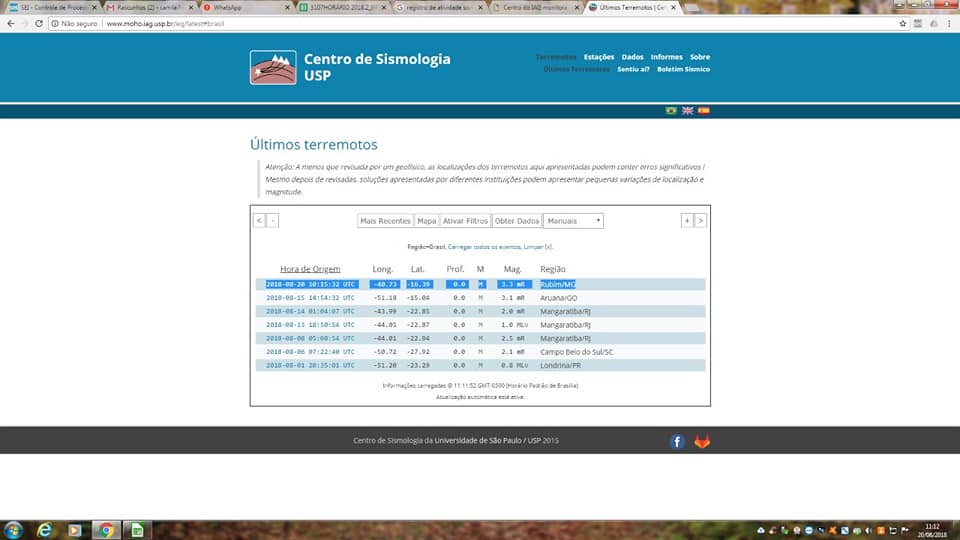Viewport: 960px width, 540px height.
Task: Open the Estações navigation menu
Action: click(x=599, y=57)
